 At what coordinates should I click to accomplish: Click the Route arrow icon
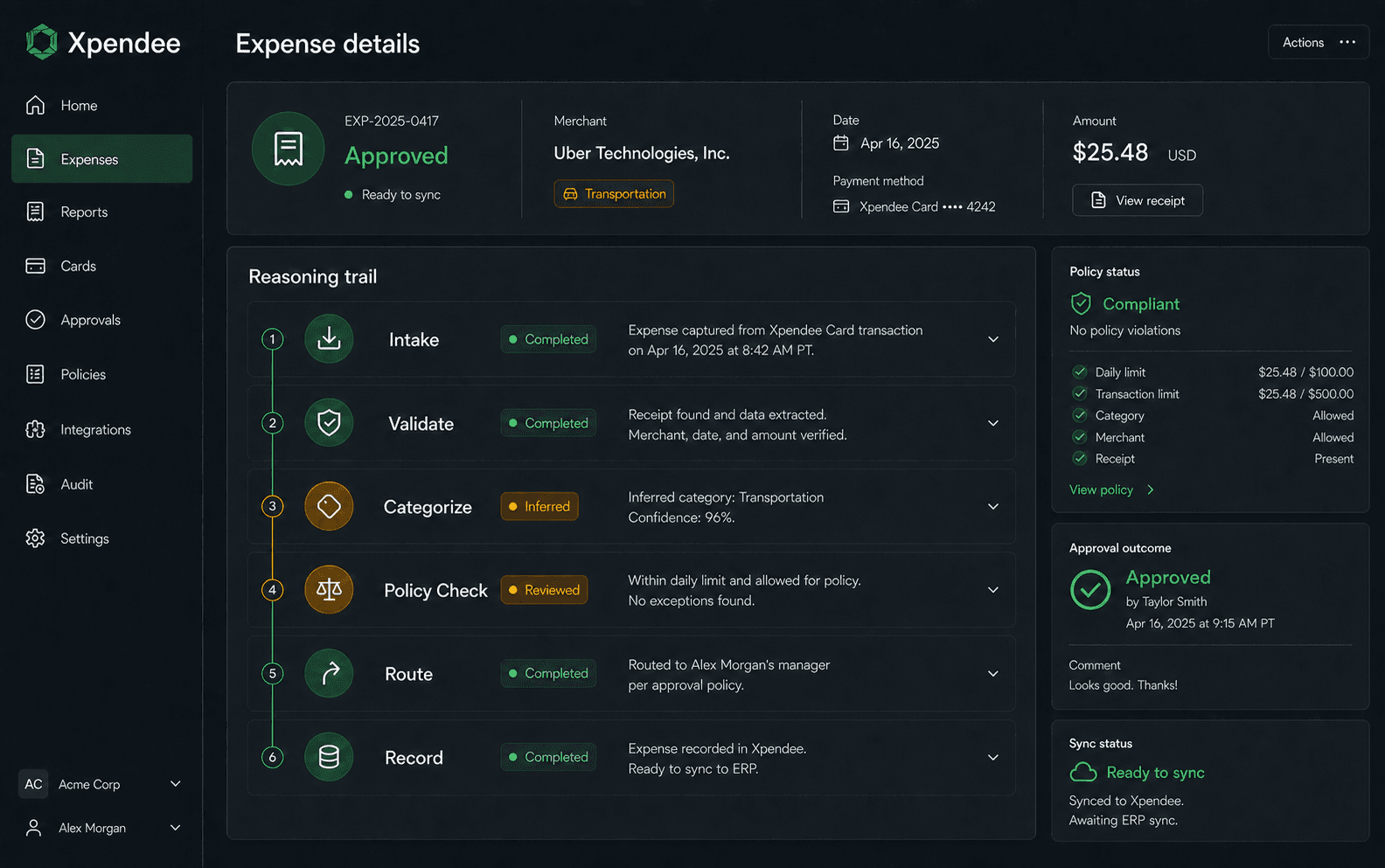click(x=329, y=673)
